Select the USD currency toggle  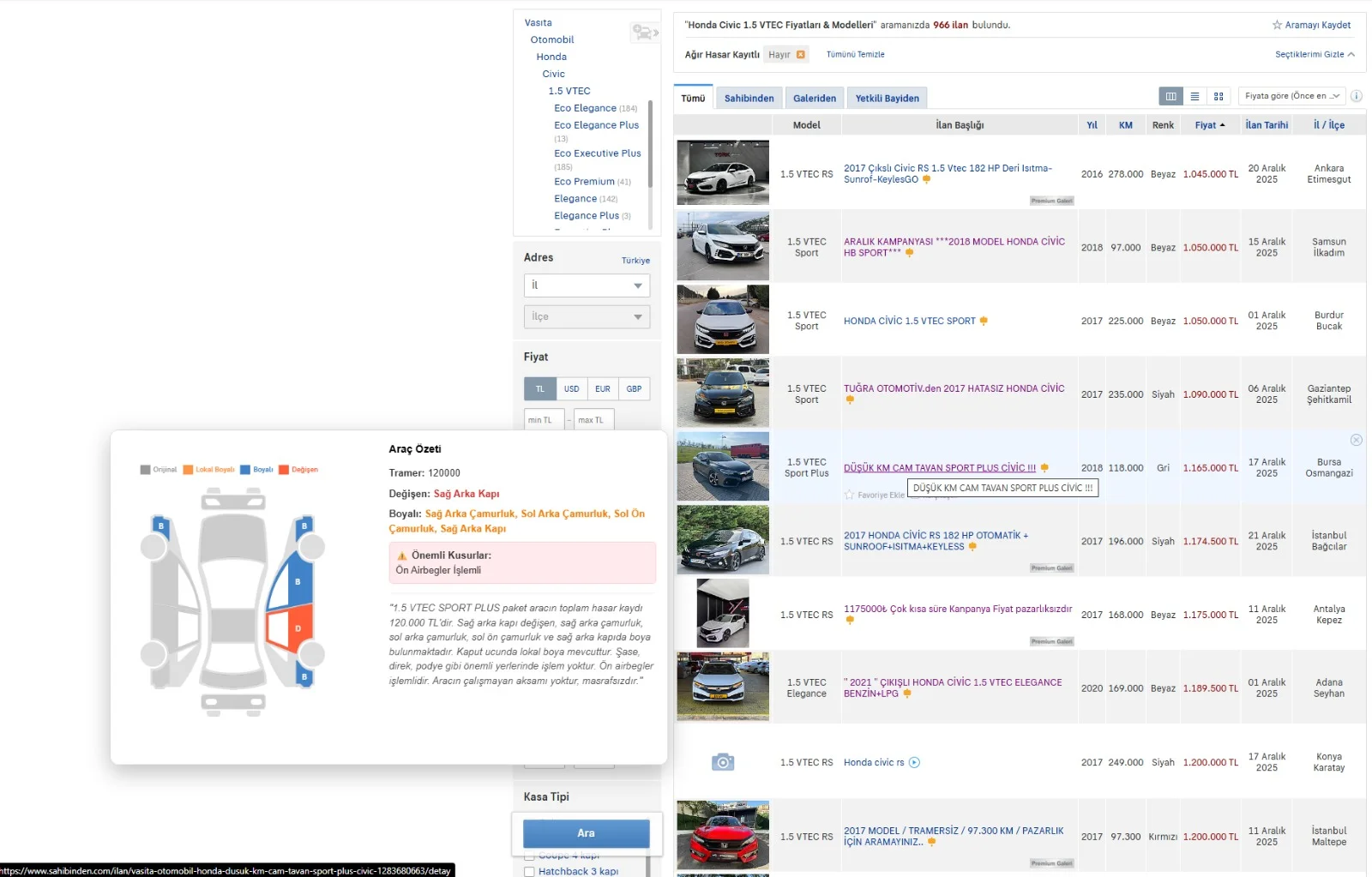click(x=571, y=389)
